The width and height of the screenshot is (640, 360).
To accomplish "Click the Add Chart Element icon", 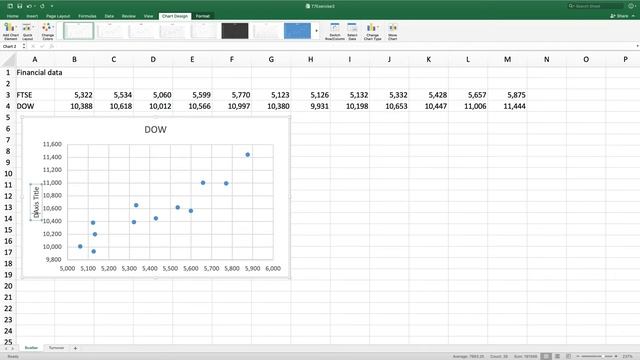I will point(11,31).
